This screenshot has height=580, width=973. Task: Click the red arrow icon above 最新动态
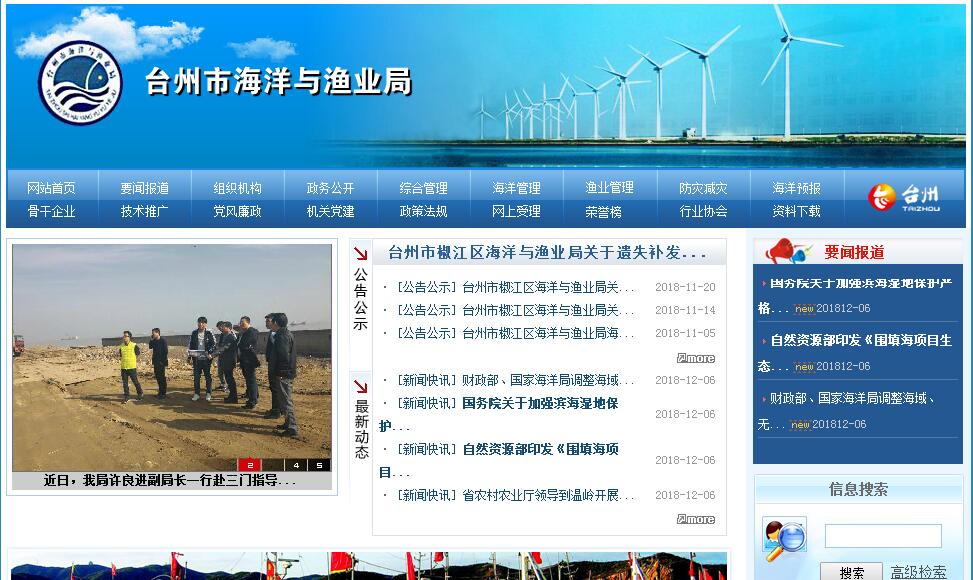tap(360, 386)
